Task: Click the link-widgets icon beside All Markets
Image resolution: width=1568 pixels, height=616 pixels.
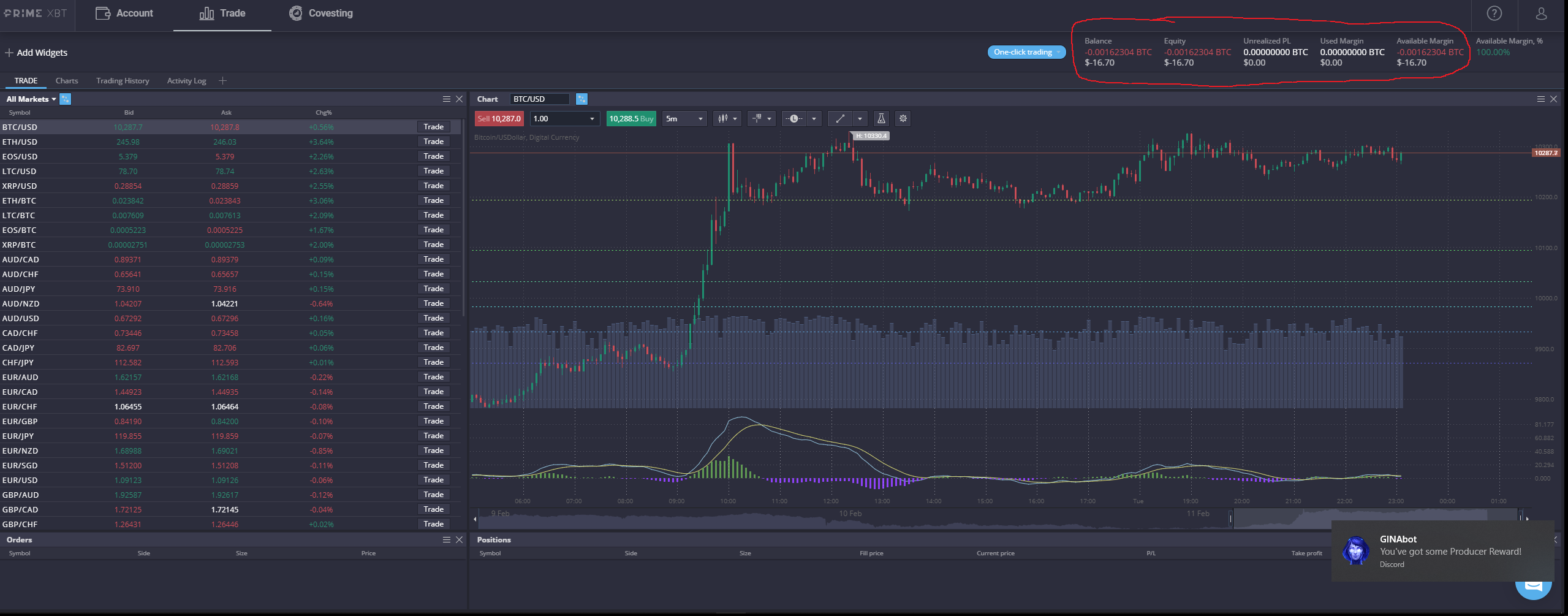Action: pos(65,99)
